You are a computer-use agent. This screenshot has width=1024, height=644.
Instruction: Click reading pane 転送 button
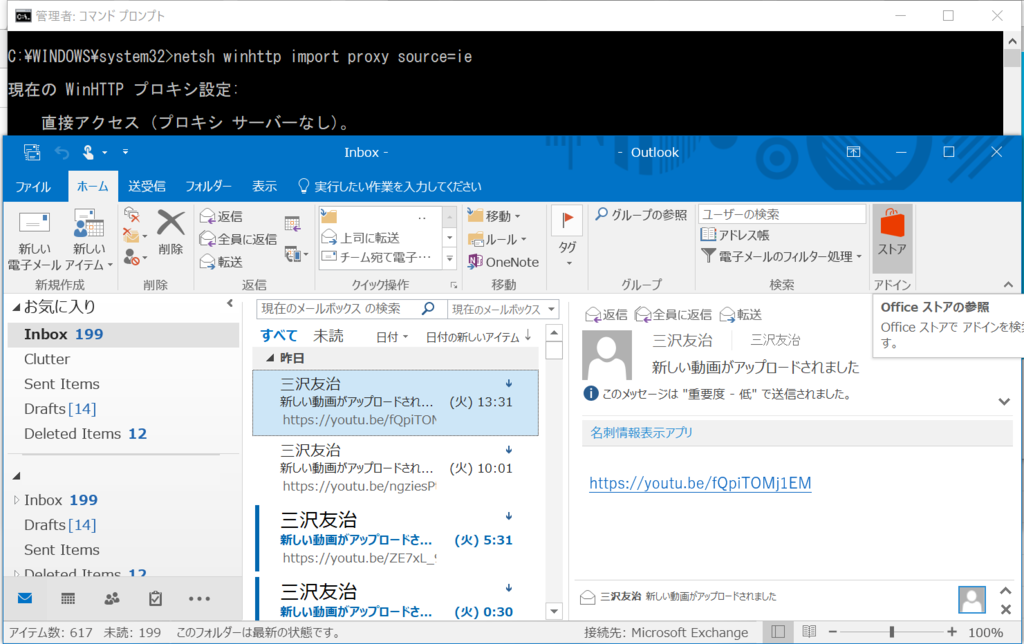(741, 315)
